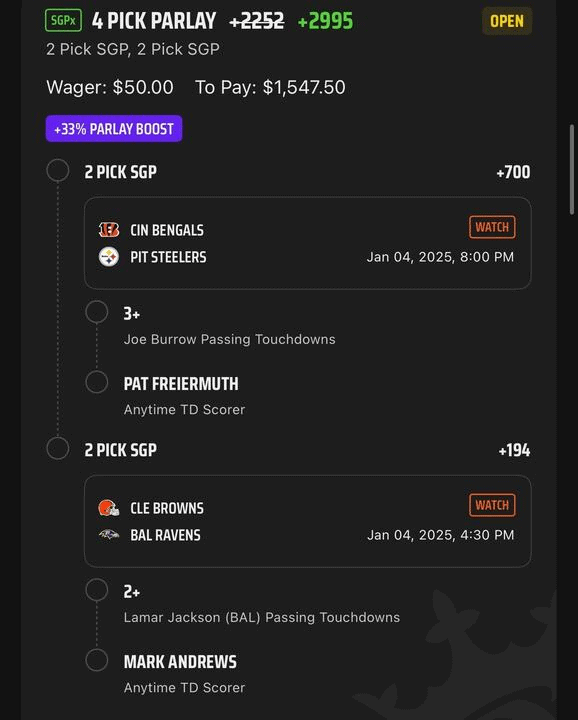The image size is (578, 720).
Task: Click the Cincinnati Bengals team logo
Action: click(x=109, y=230)
